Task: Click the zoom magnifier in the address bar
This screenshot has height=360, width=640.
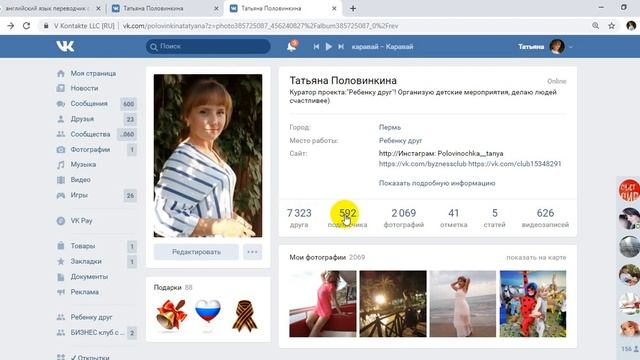Action: click(x=596, y=26)
